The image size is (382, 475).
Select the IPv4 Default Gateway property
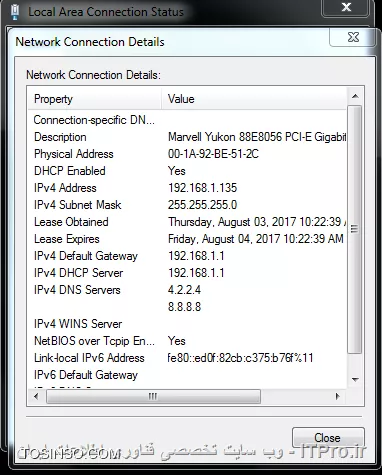86,256
